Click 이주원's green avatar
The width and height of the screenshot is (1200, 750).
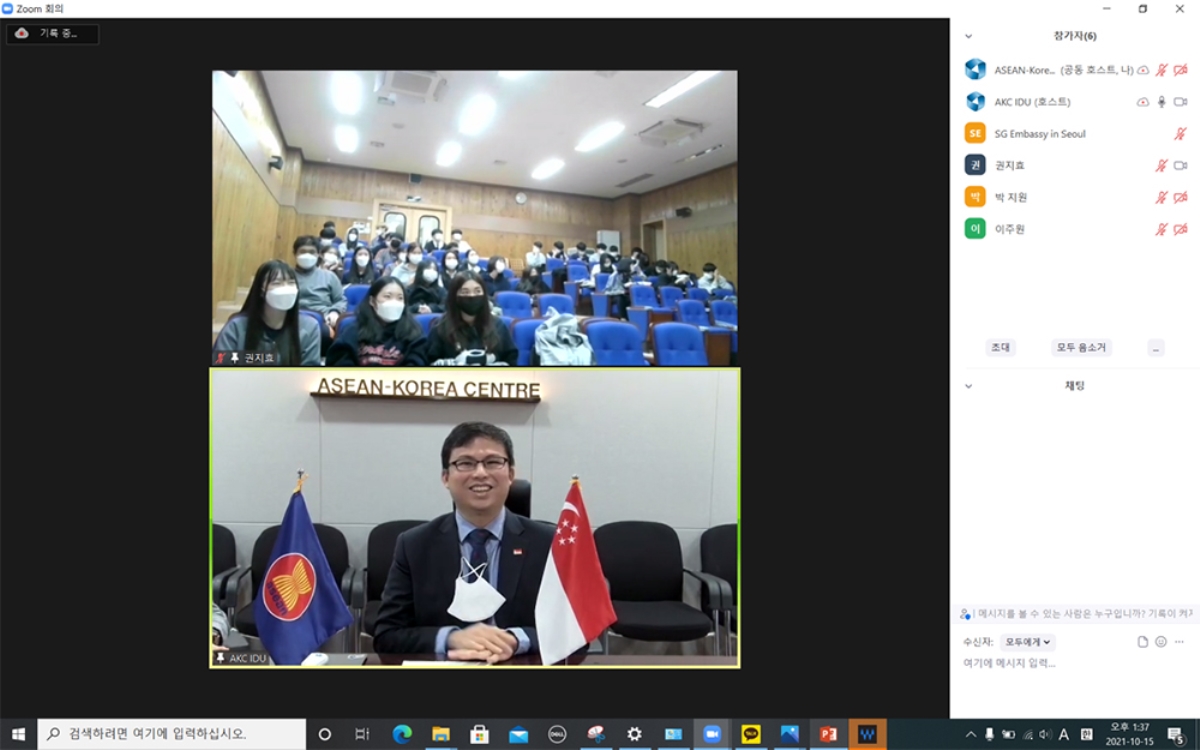975,229
